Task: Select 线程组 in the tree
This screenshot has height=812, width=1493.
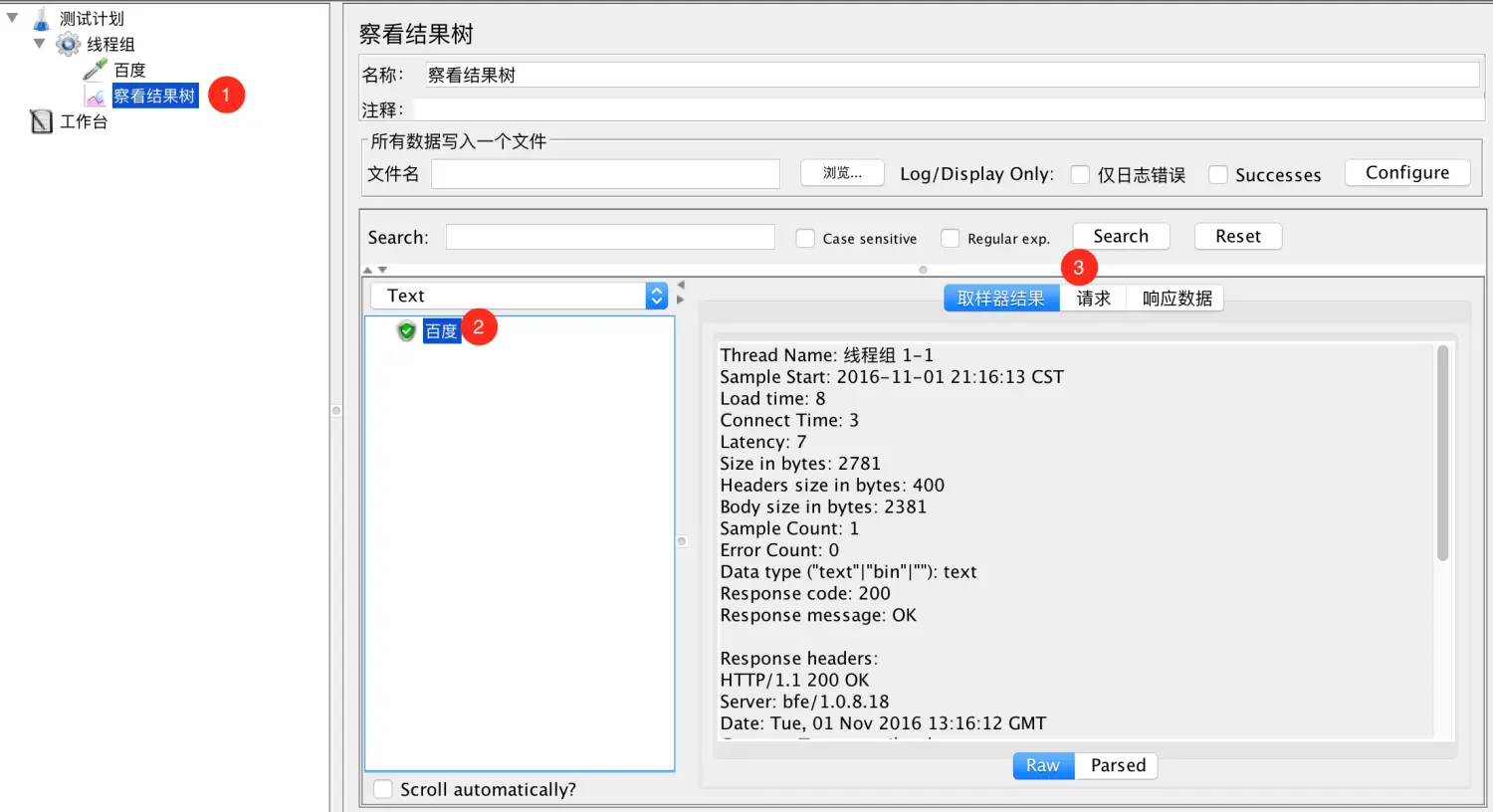Action: (x=110, y=45)
